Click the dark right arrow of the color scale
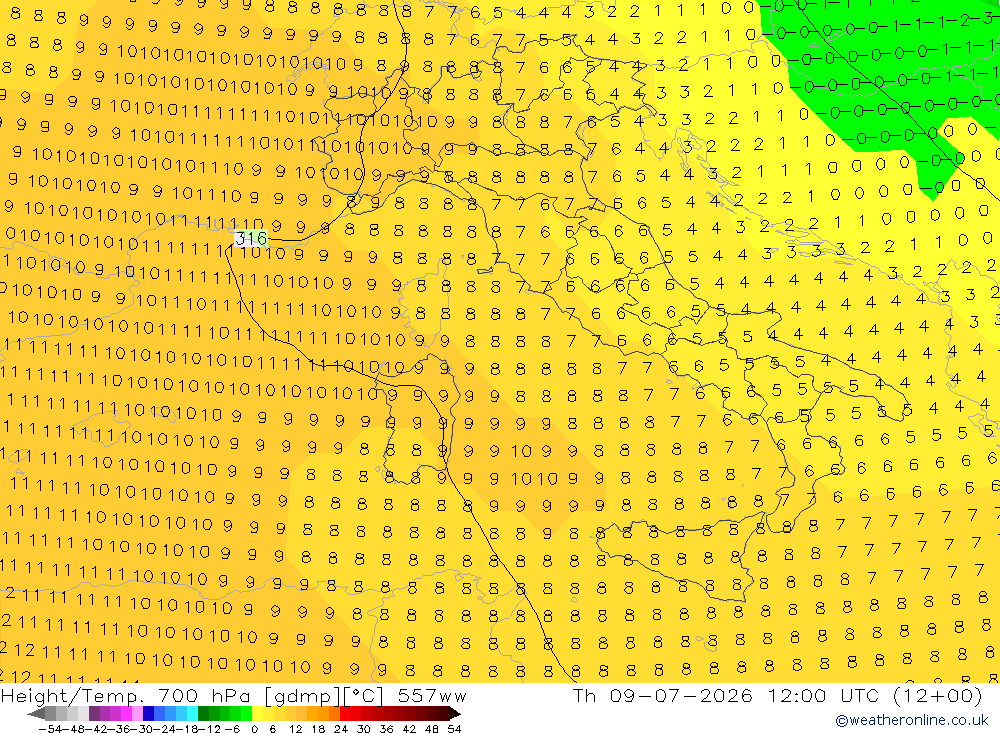Image resolution: width=1000 pixels, height=733 pixels. pos(454,714)
